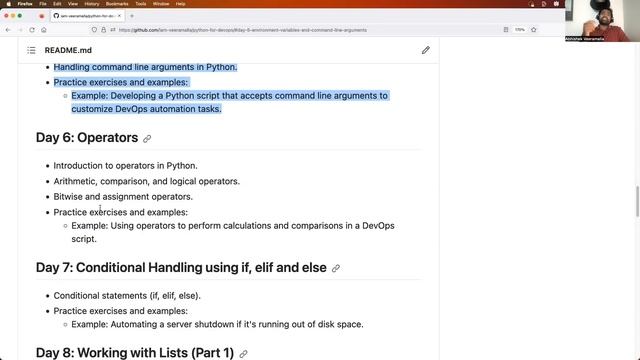Open the site permissions icon in address bar
The width and height of the screenshot is (640, 360).
113,30
